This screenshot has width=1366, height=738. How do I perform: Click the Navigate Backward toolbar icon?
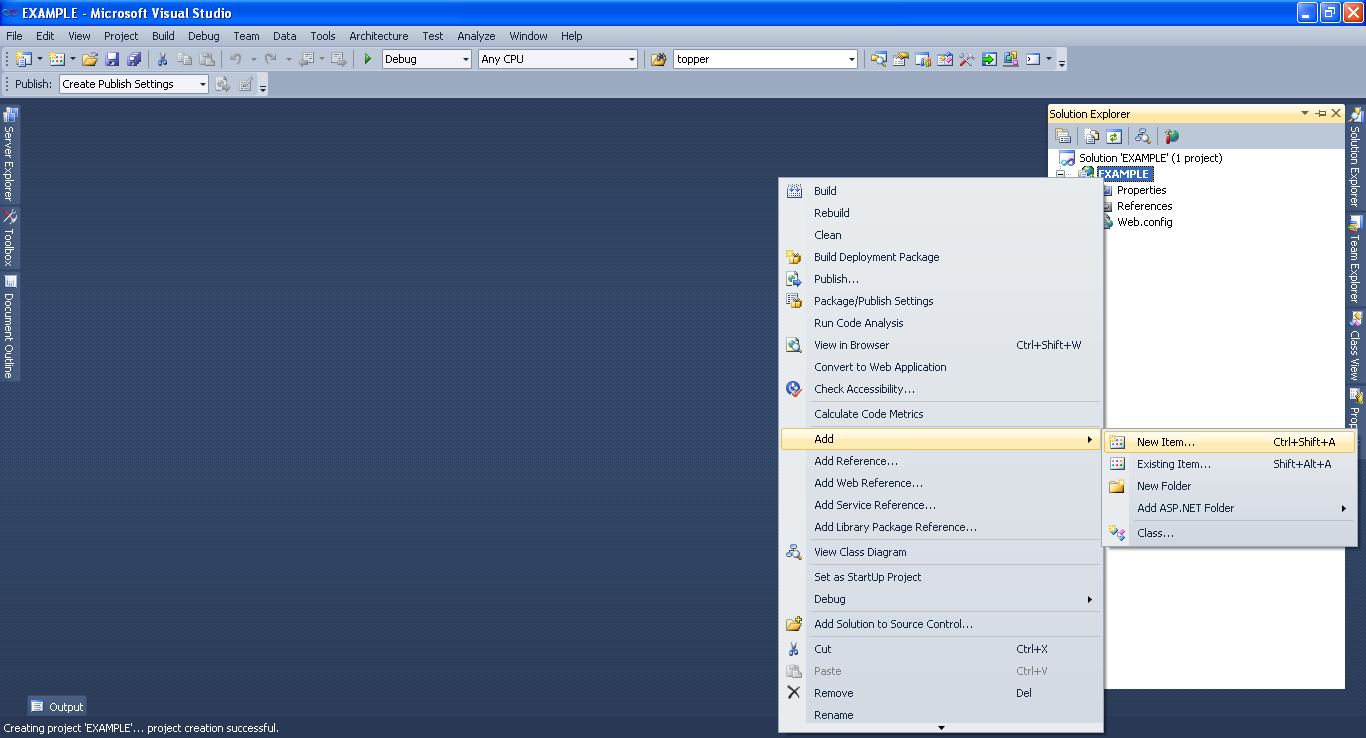coord(307,59)
